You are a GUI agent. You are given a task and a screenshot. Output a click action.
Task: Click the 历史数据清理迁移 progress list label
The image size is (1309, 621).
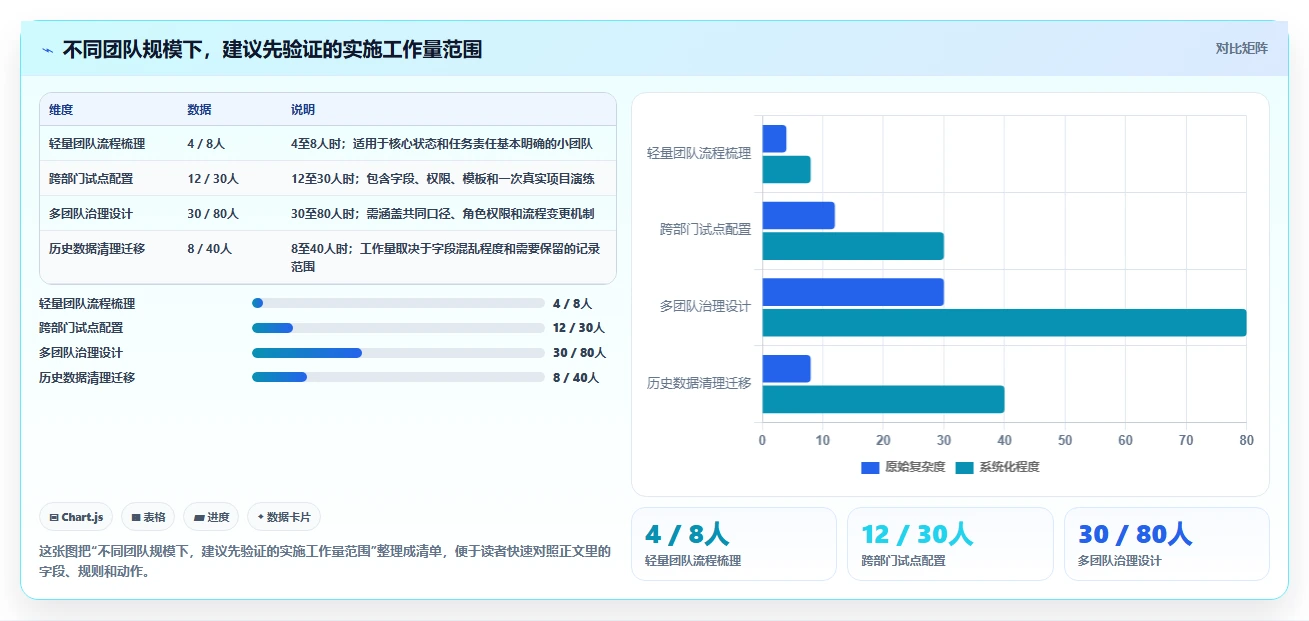click(87, 378)
